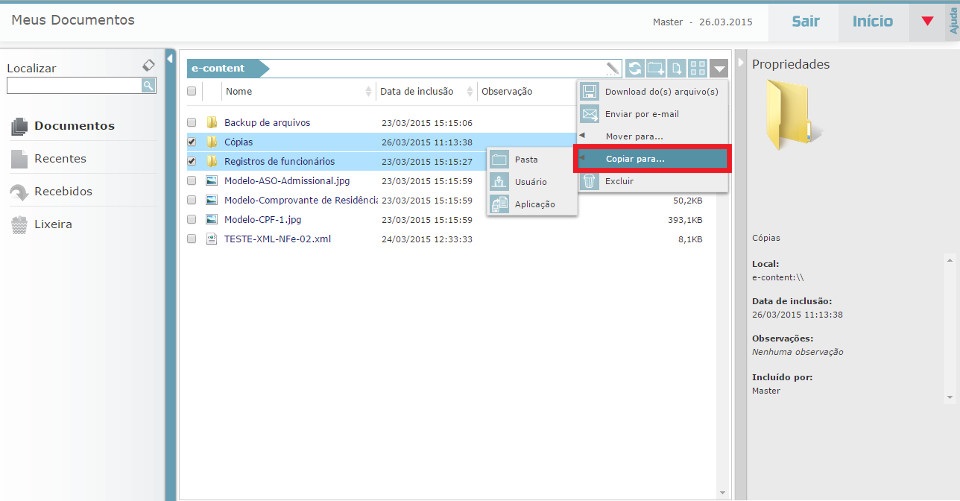This screenshot has width=960, height=501.
Task: Click the refresh icon in the toolbar
Action: coord(635,69)
